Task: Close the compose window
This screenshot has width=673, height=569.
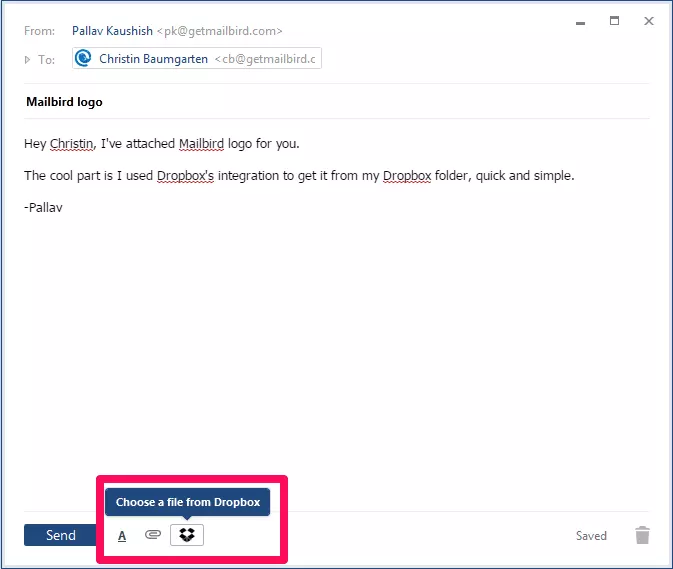Action: (x=649, y=21)
